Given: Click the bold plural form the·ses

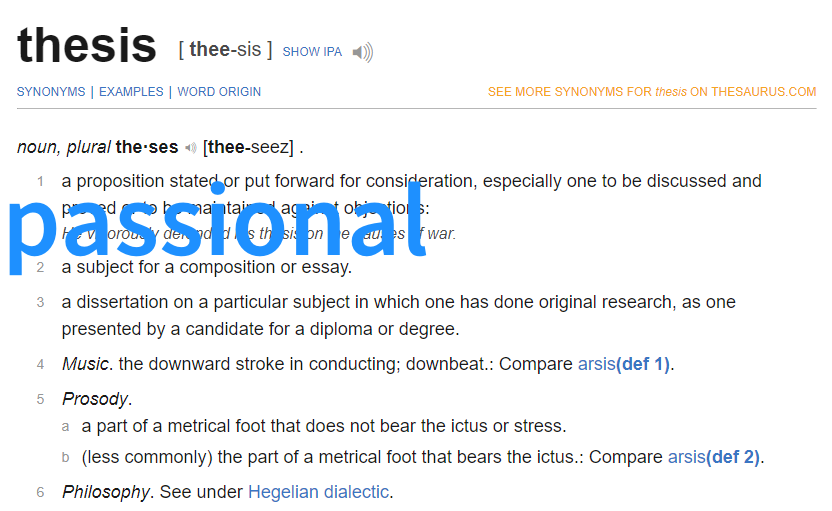Looking at the screenshot, I should click(147, 147).
